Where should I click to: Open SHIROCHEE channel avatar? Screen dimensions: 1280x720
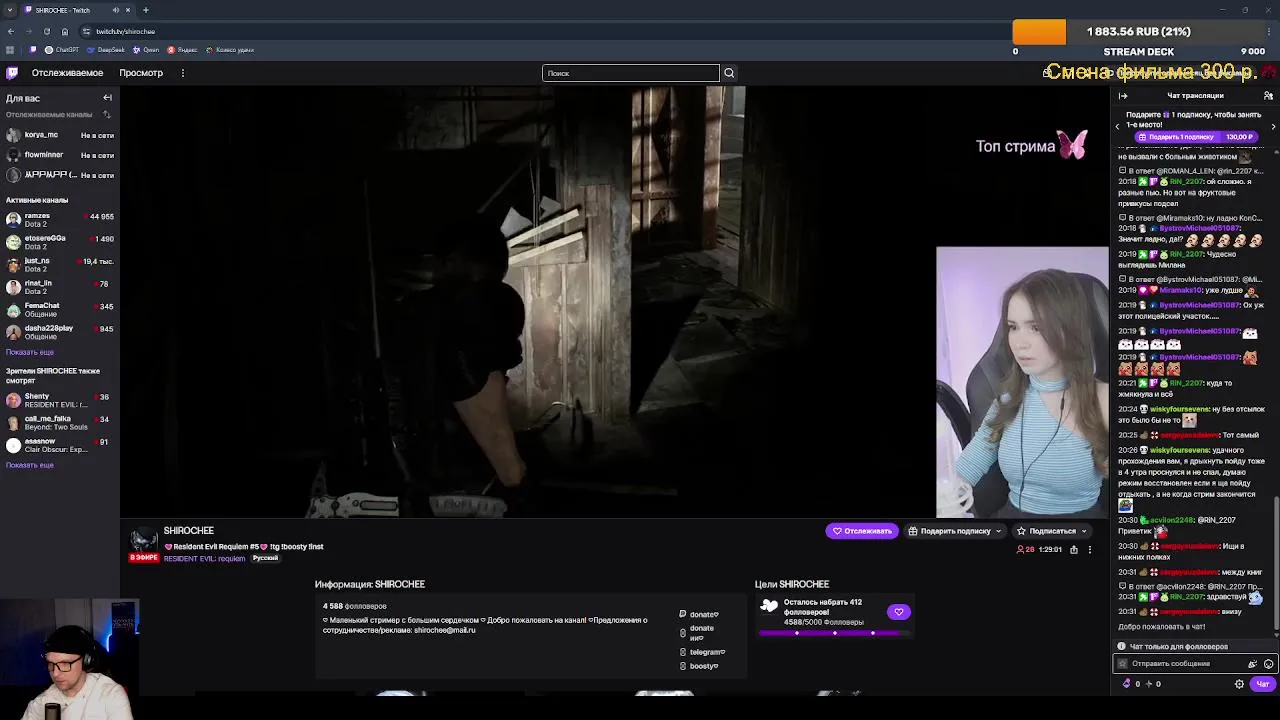click(144, 542)
